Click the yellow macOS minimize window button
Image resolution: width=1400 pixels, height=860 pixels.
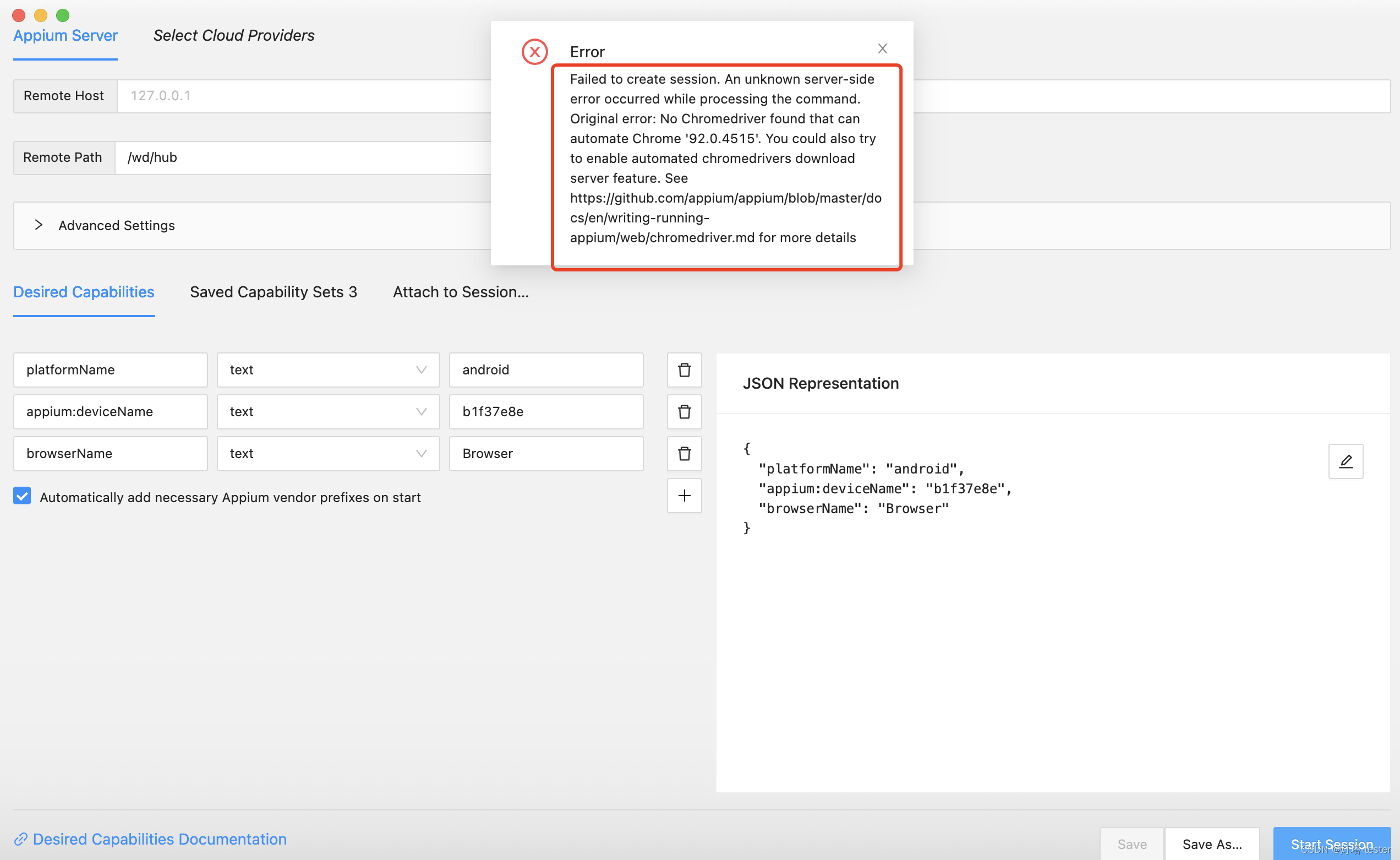(x=40, y=15)
